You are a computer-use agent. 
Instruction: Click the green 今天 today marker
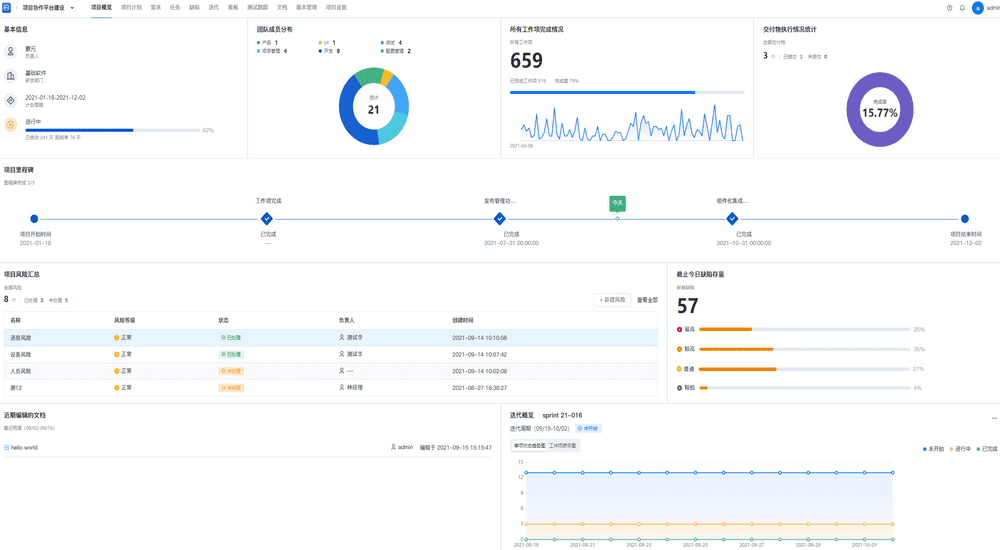click(x=617, y=203)
